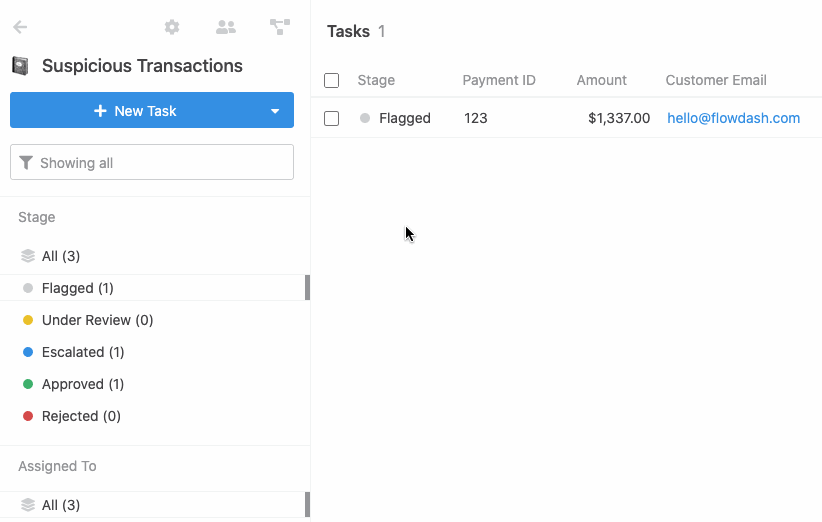This screenshot has width=822, height=522.
Task: Create a task with New Task button
Action: (135, 111)
